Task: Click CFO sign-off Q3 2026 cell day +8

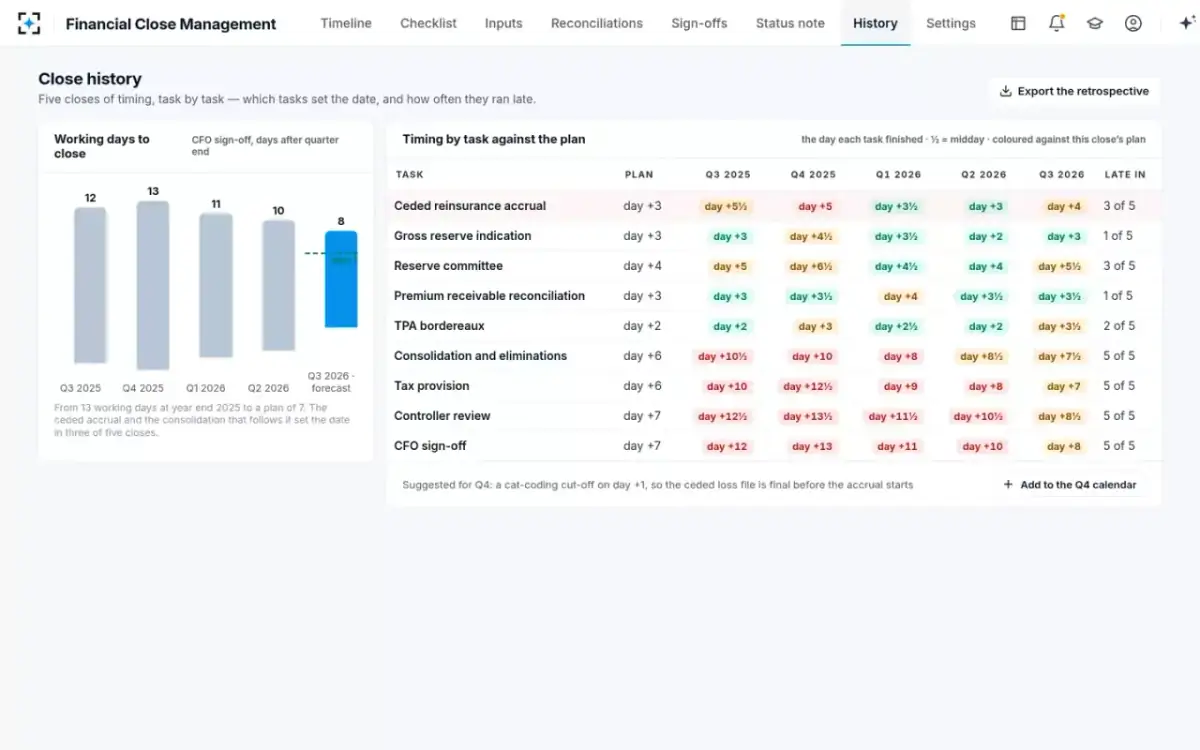Action: pyautogui.click(x=1064, y=447)
